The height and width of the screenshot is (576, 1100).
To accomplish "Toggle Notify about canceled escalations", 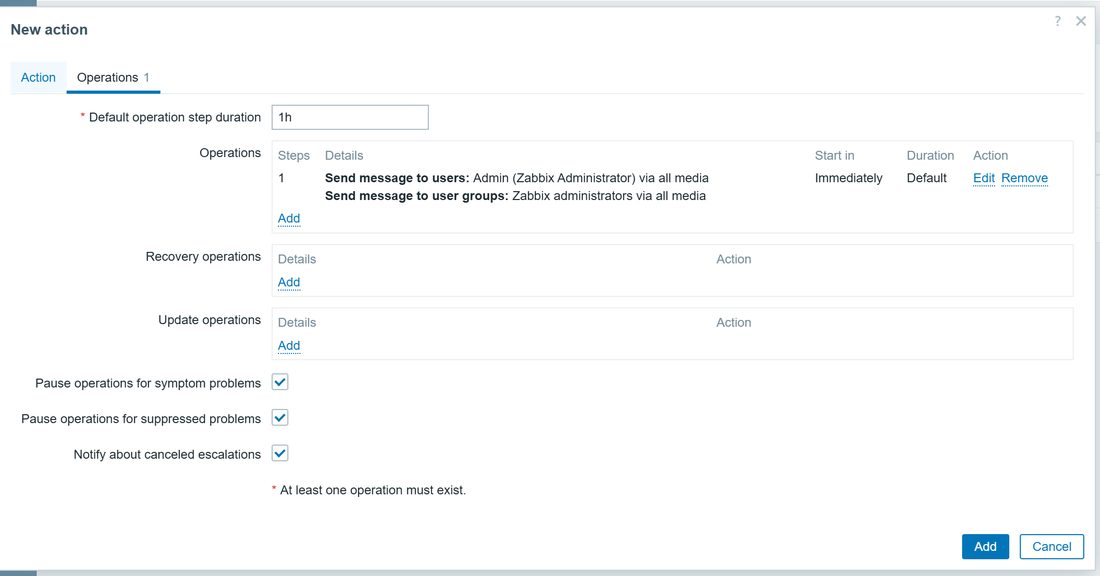I will 280,453.
